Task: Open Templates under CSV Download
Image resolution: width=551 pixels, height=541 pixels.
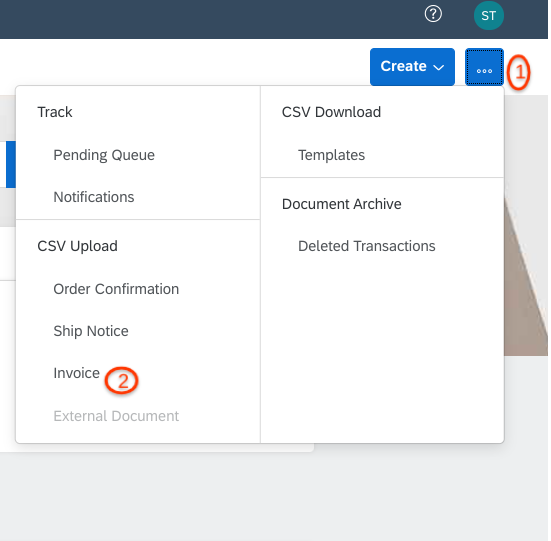Action: click(x=331, y=155)
